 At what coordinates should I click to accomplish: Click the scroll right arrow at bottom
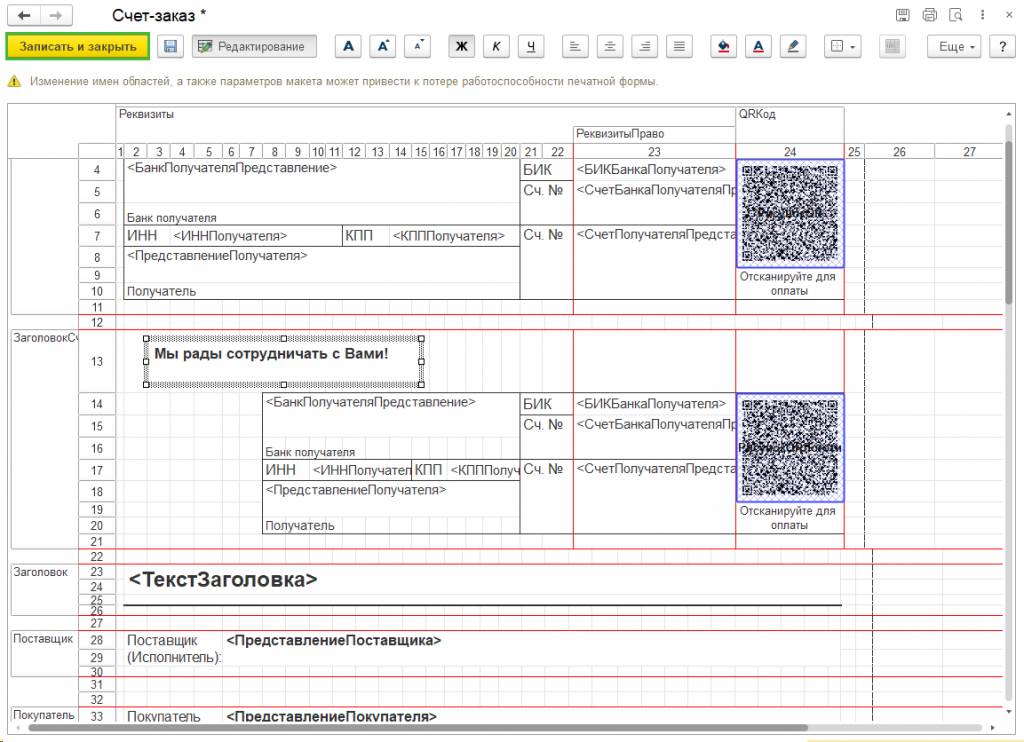993,728
